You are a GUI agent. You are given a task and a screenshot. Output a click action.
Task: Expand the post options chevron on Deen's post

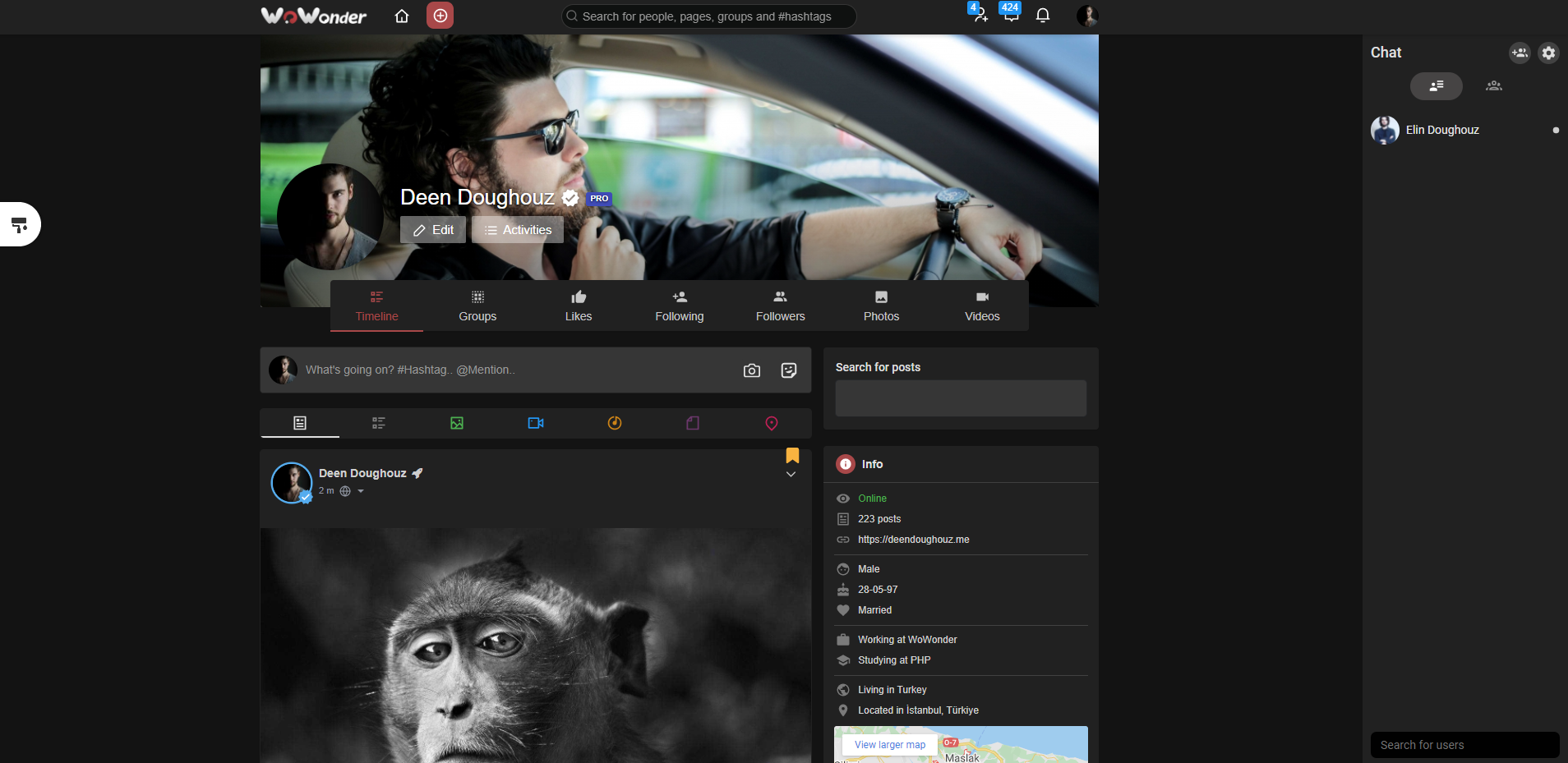point(791,474)
